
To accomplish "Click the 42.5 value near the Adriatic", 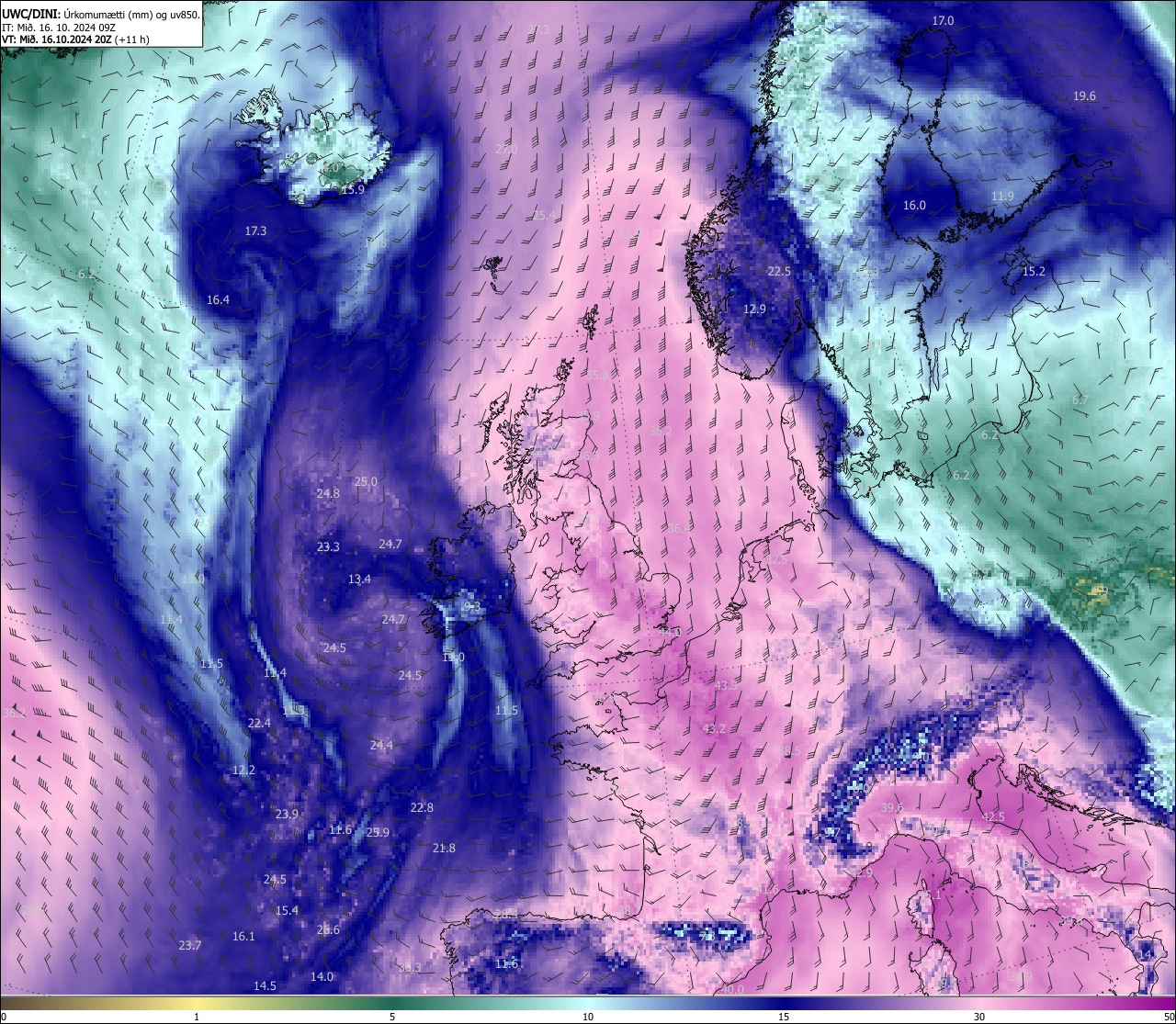I will coord(993,817).
